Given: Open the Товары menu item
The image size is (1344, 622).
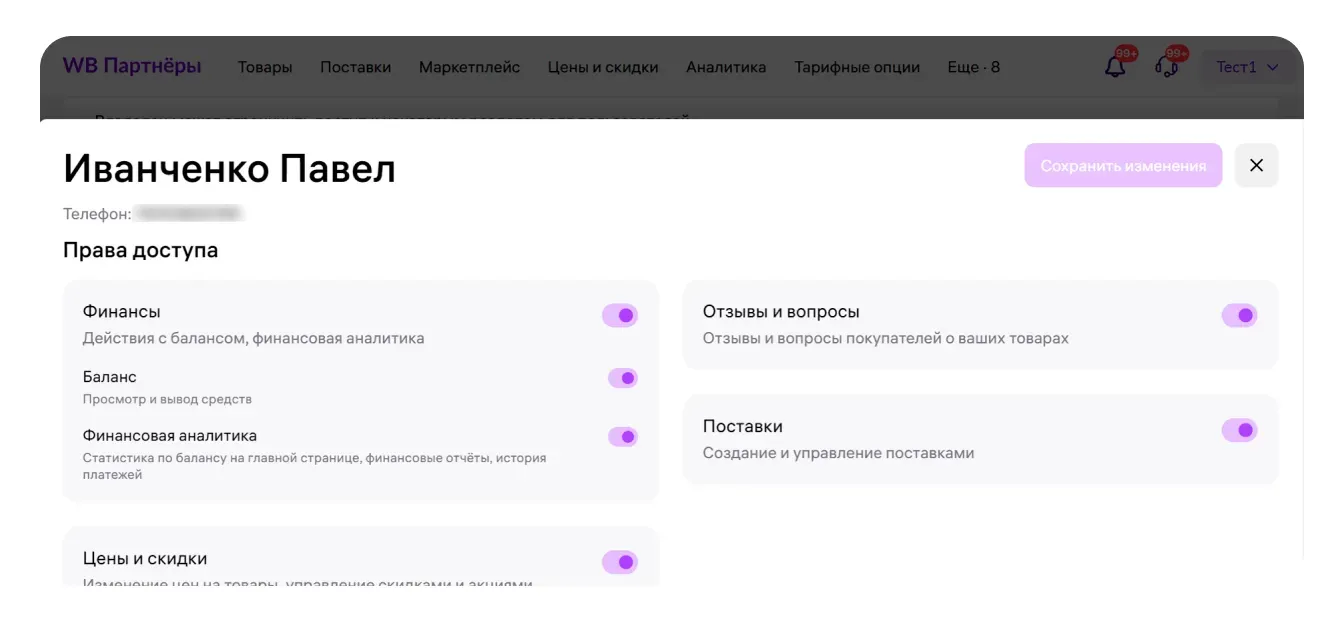Looking at the screenshot, I should point(265,67).
